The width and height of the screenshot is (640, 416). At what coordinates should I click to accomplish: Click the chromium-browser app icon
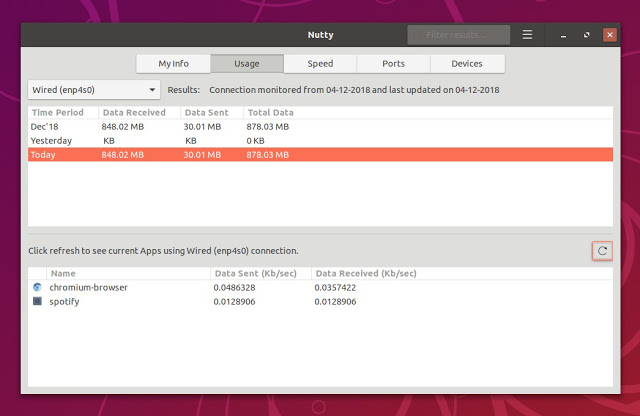pos(37,287)
